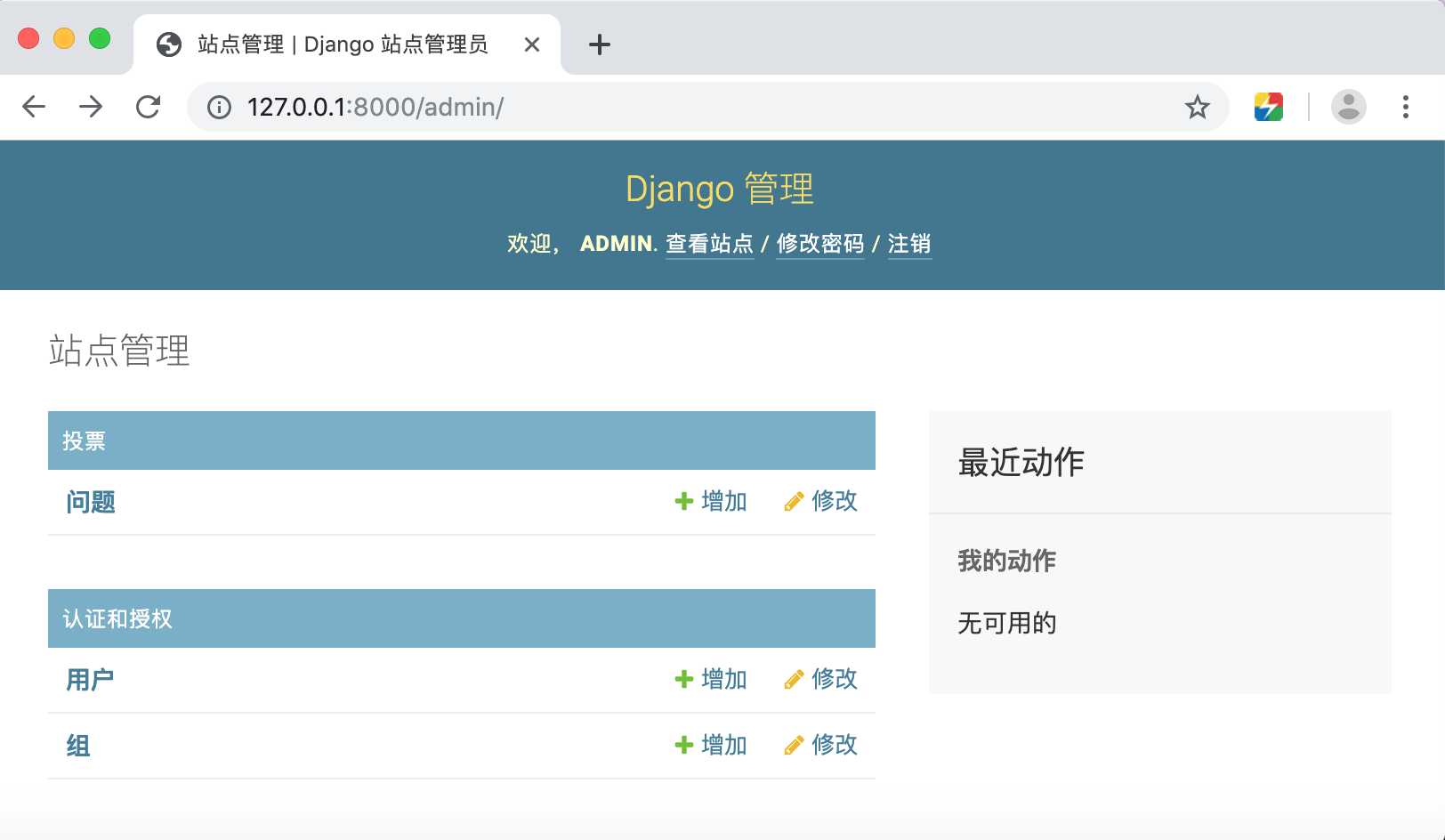Screen dimensions: 1445x840
Task: Open the 认证和授权 section header
Action: [117, 619]
